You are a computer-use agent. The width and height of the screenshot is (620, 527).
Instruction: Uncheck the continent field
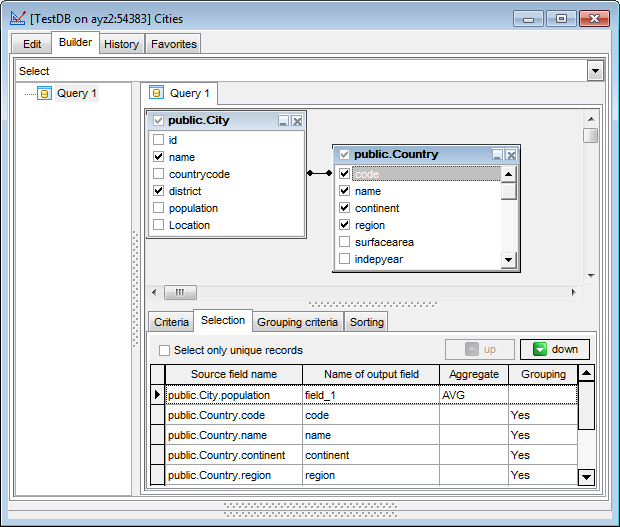tap(344, 208)
